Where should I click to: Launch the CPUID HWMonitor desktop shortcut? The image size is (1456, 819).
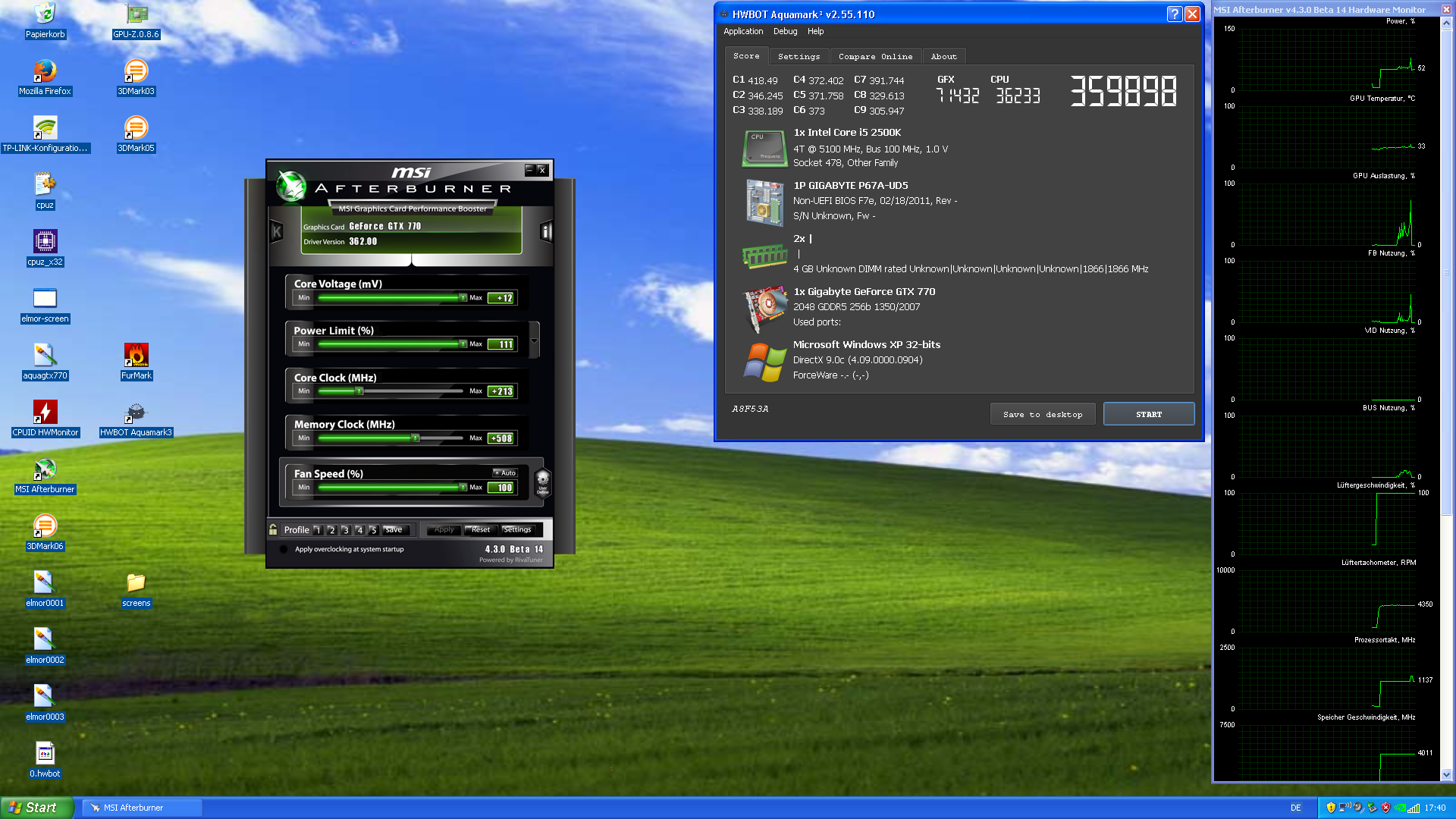click(x=45, y=419)
